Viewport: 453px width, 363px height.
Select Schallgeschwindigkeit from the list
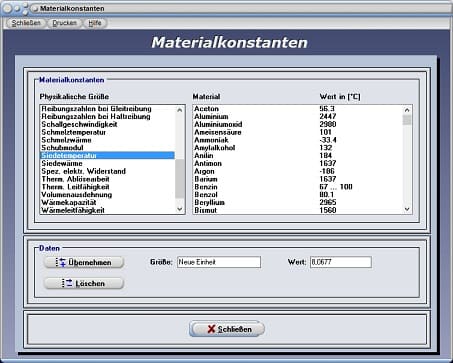107,124
